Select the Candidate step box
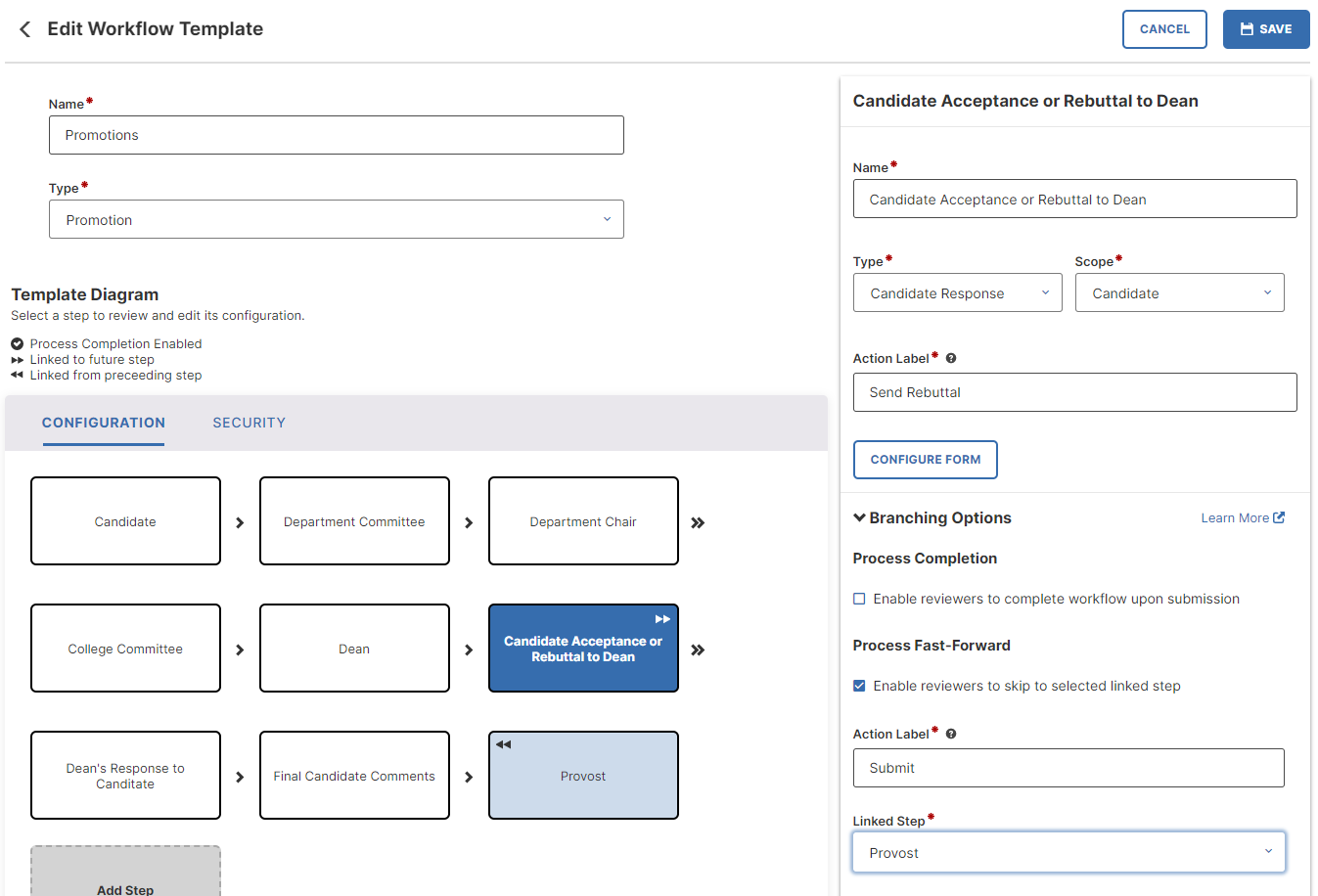 point(125,521)
